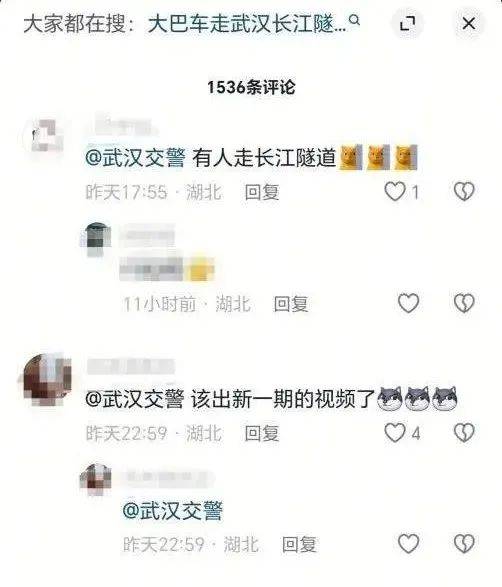Reply to the 该出新一期的视频了 comment
This screenshot has height=587, width=502.
262,433
